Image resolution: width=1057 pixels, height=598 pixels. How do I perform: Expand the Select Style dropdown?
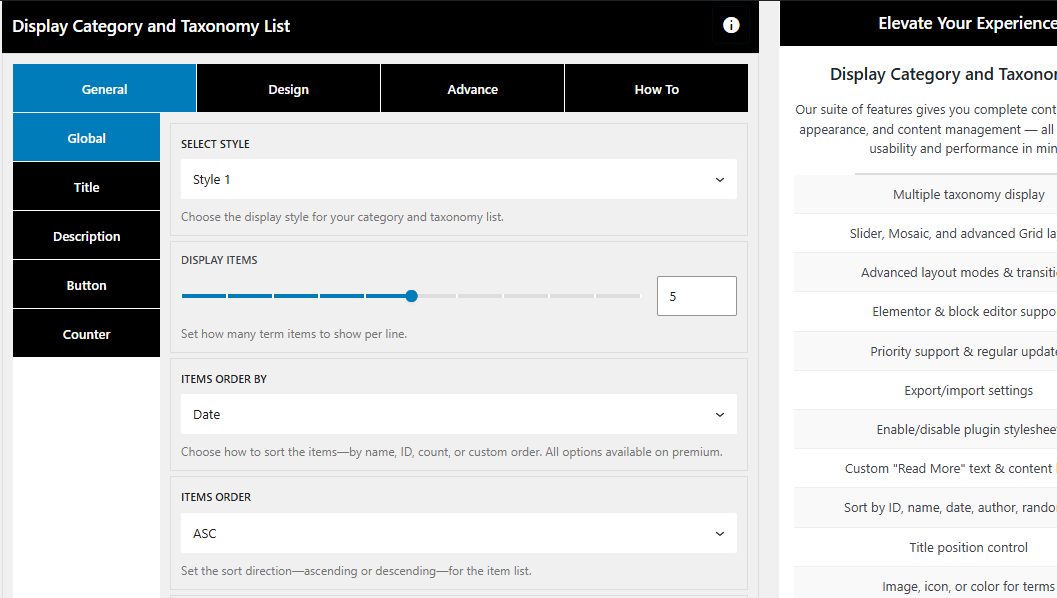click(458, 180)
